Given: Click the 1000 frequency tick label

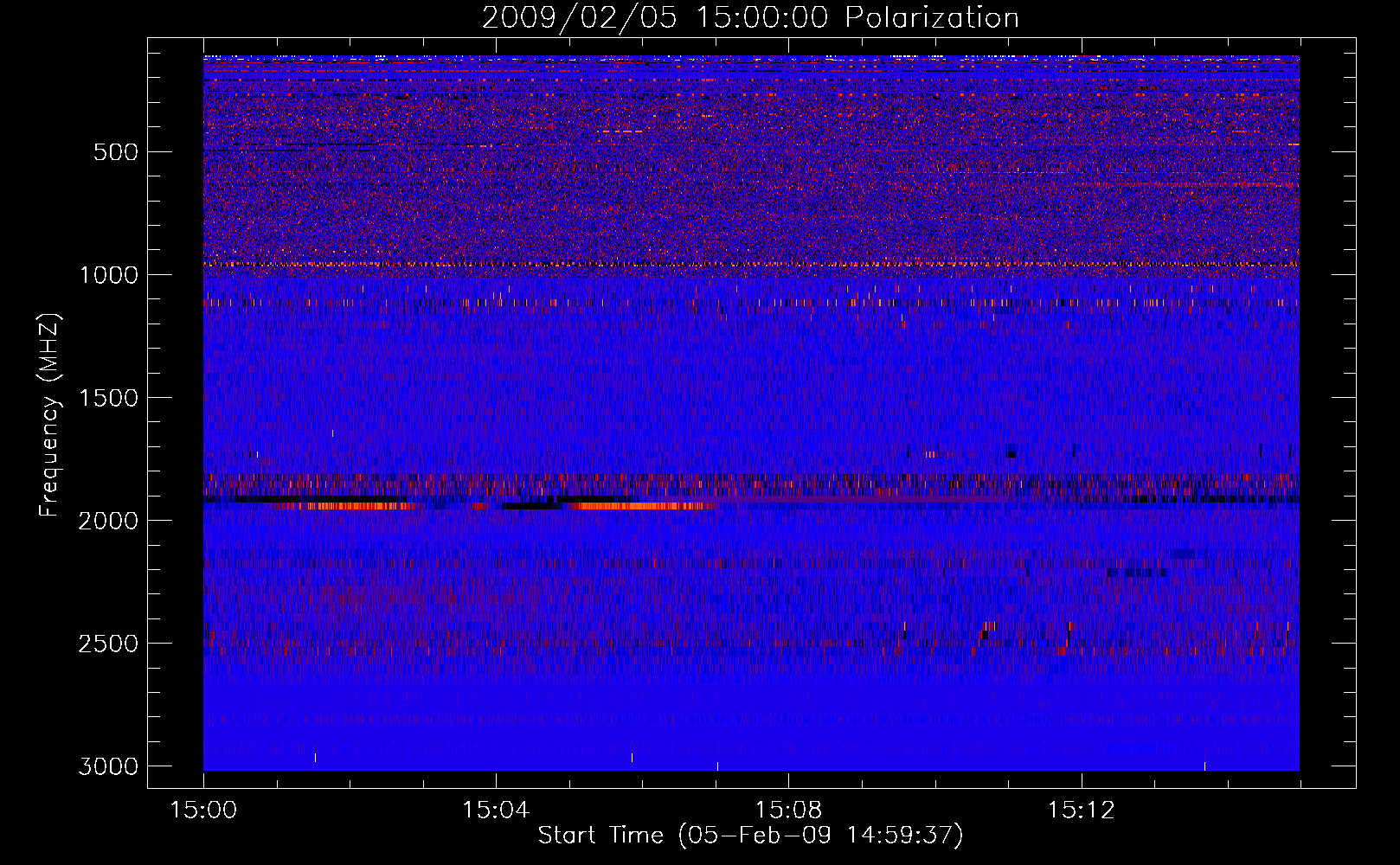Looking at the screenshot, I should 108,275.
